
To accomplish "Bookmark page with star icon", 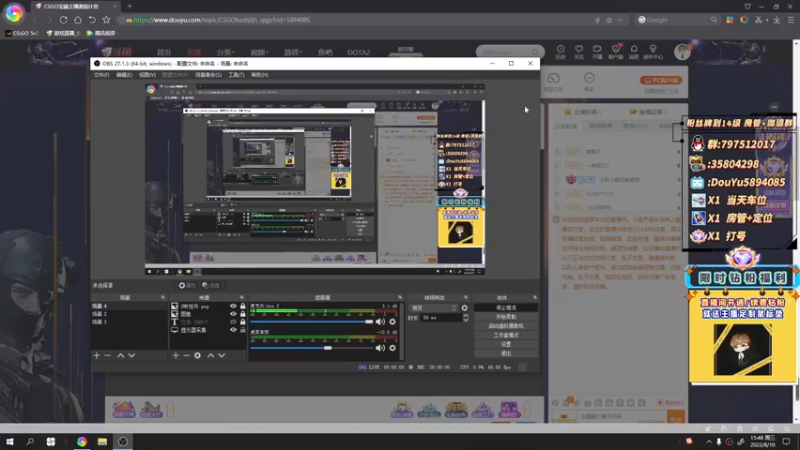I will tap(106, 20).
